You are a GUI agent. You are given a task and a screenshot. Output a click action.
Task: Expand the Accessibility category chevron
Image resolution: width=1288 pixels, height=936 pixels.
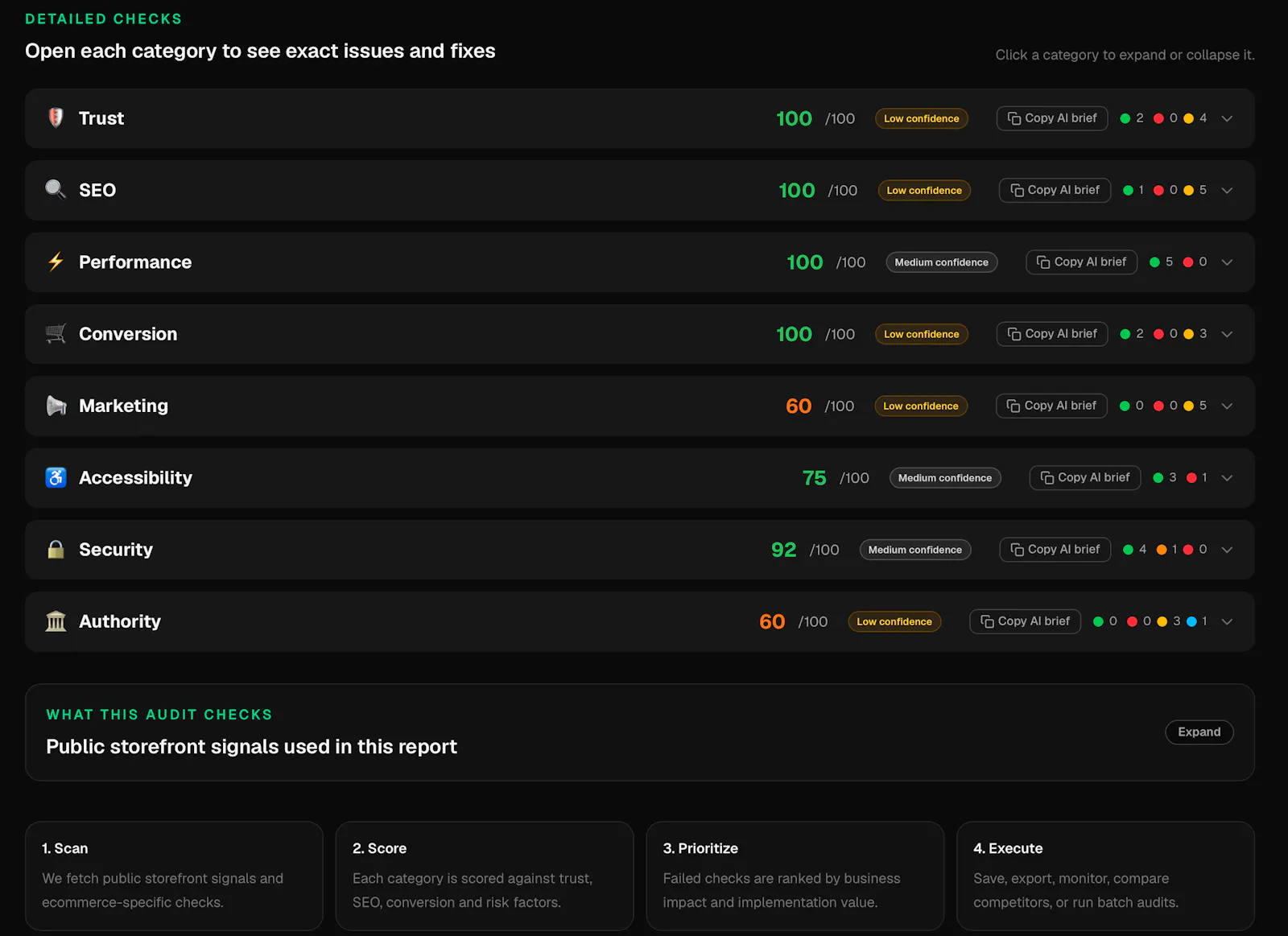coord(1227,477)
